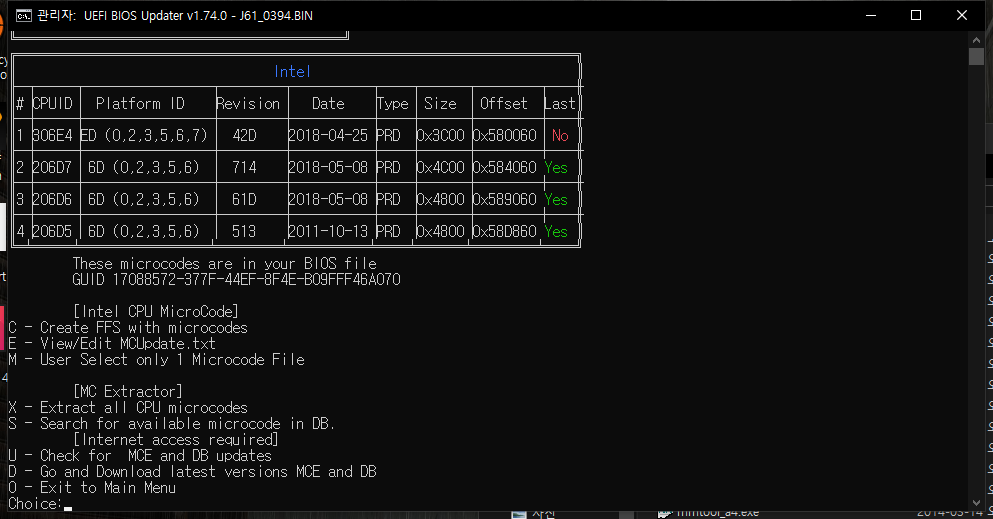Click 'U - Check for MCE and DB updates'
The image size is (993, 519).
tap(140, 455)
